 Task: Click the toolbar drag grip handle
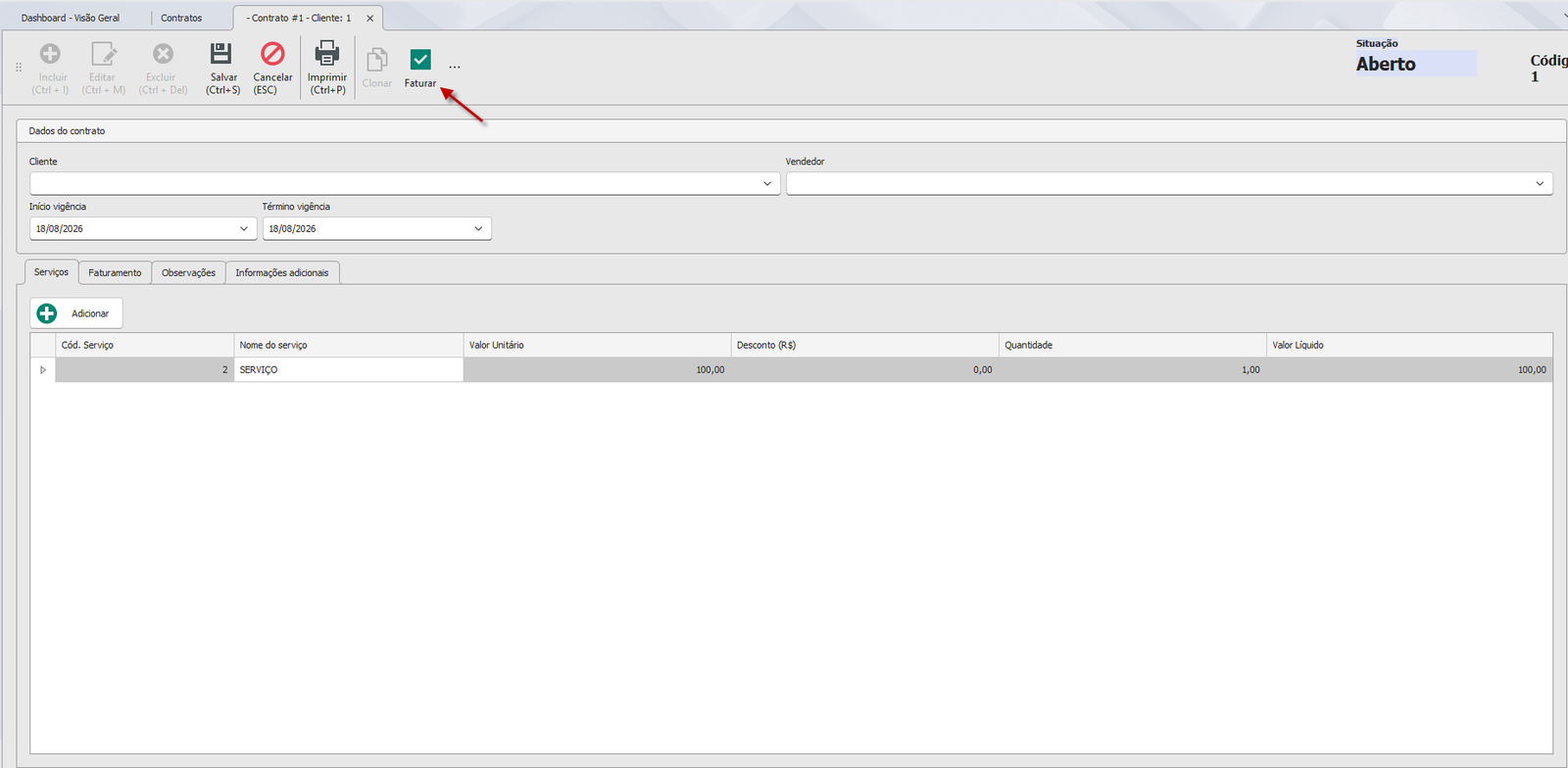pyautogui.click(x=19, y=68)
